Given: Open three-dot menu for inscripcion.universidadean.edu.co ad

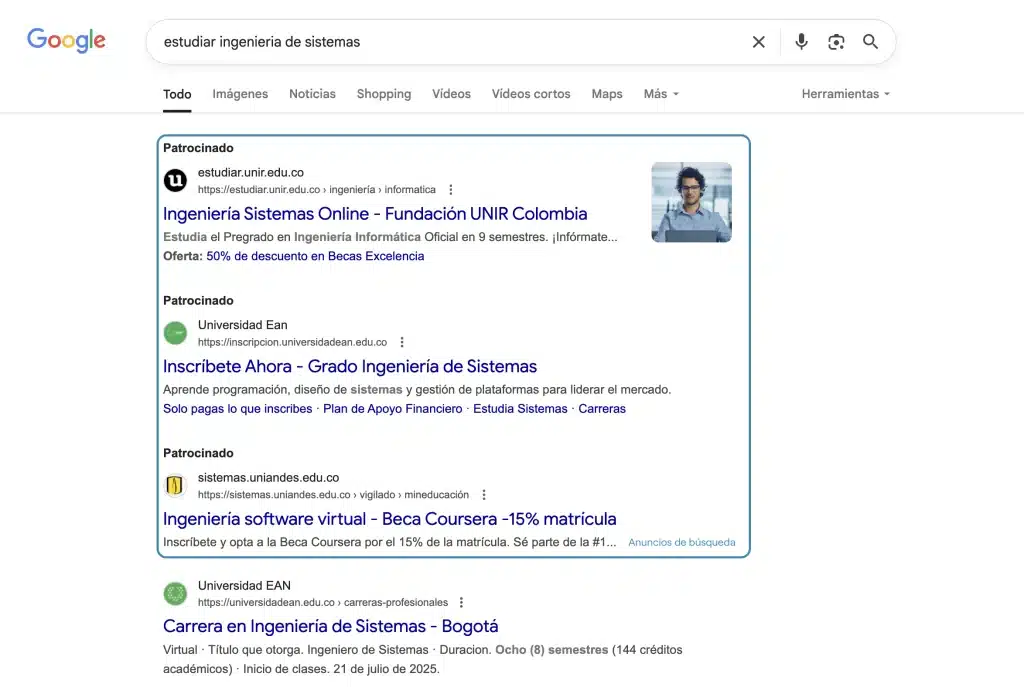Looking at the screenshot, I should point(402,342).
